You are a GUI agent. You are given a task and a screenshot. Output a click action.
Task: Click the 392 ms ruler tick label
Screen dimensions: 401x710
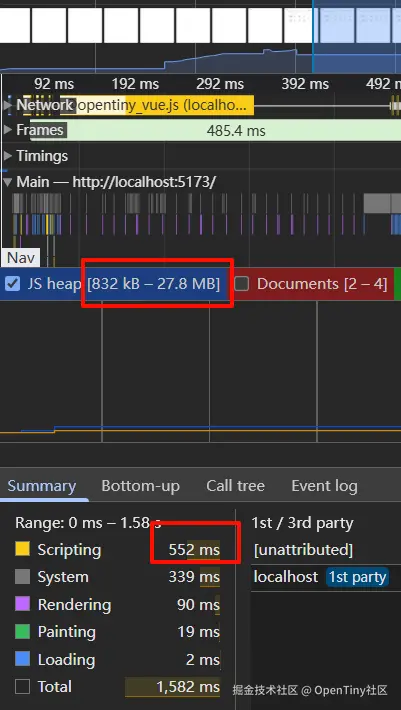(305, 84)
